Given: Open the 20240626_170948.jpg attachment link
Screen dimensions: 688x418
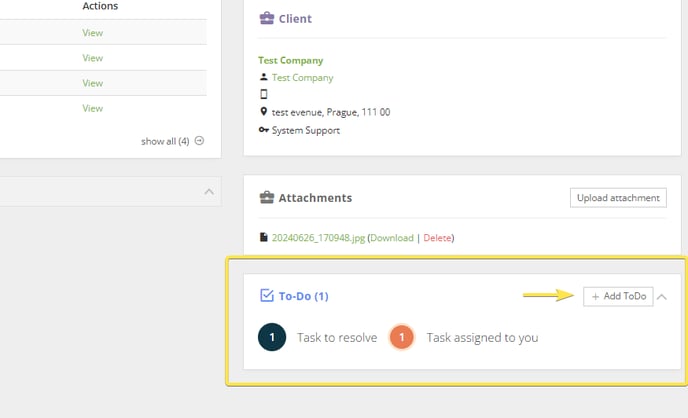Looking at the screenshot, I should 318,238.
